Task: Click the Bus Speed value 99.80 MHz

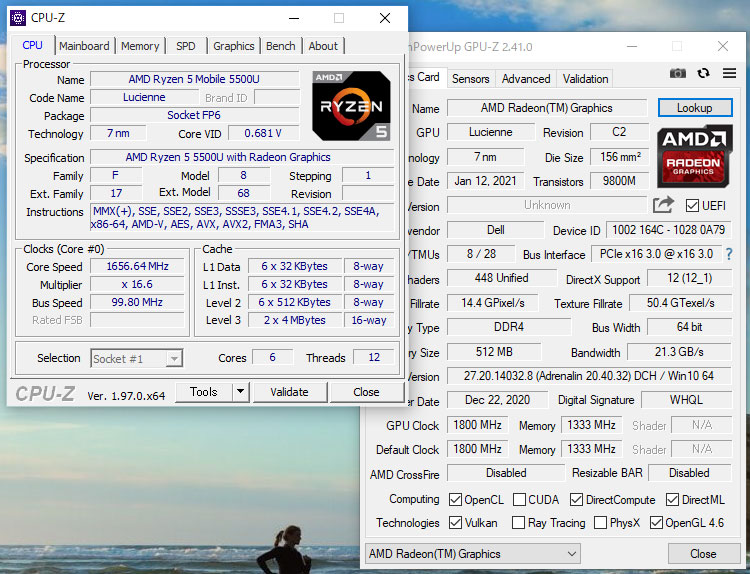Action: 137,302
